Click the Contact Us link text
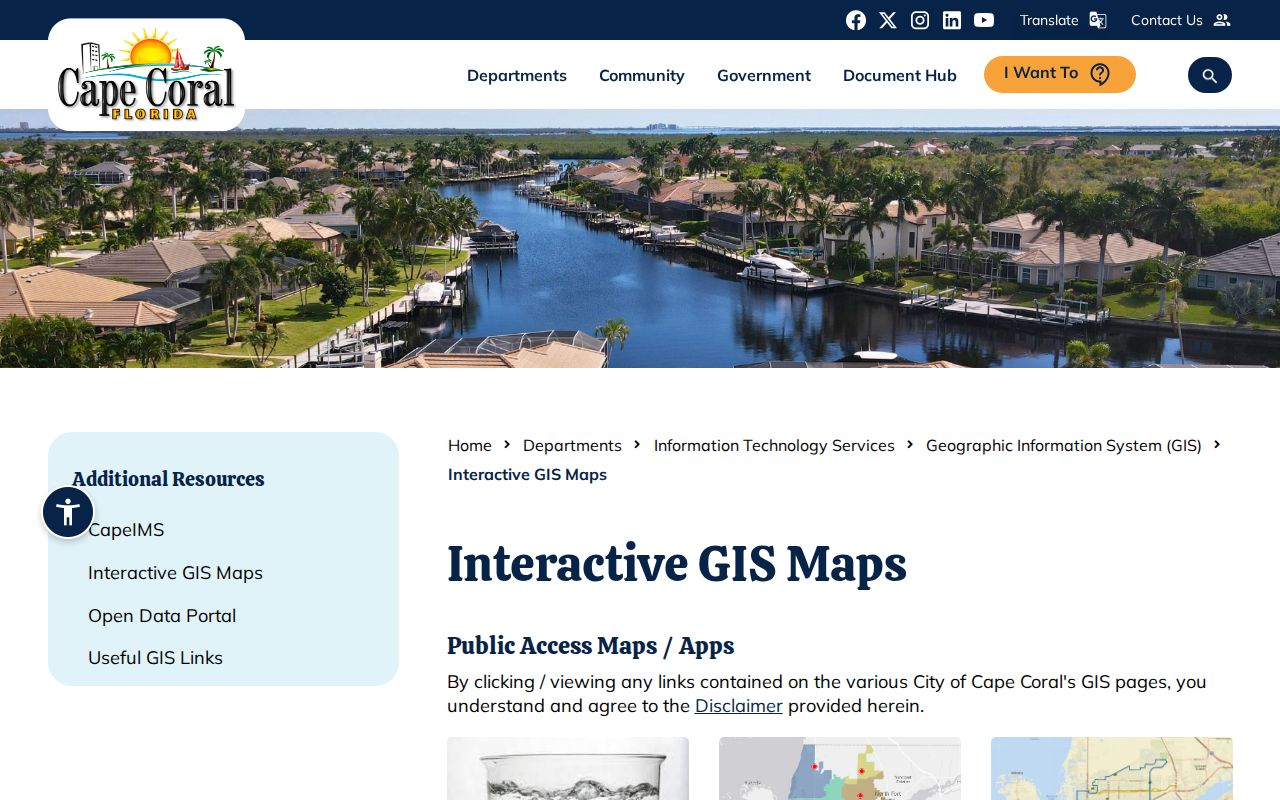The width and height of the screenshot is (1280, 800). coord(1167,20)
